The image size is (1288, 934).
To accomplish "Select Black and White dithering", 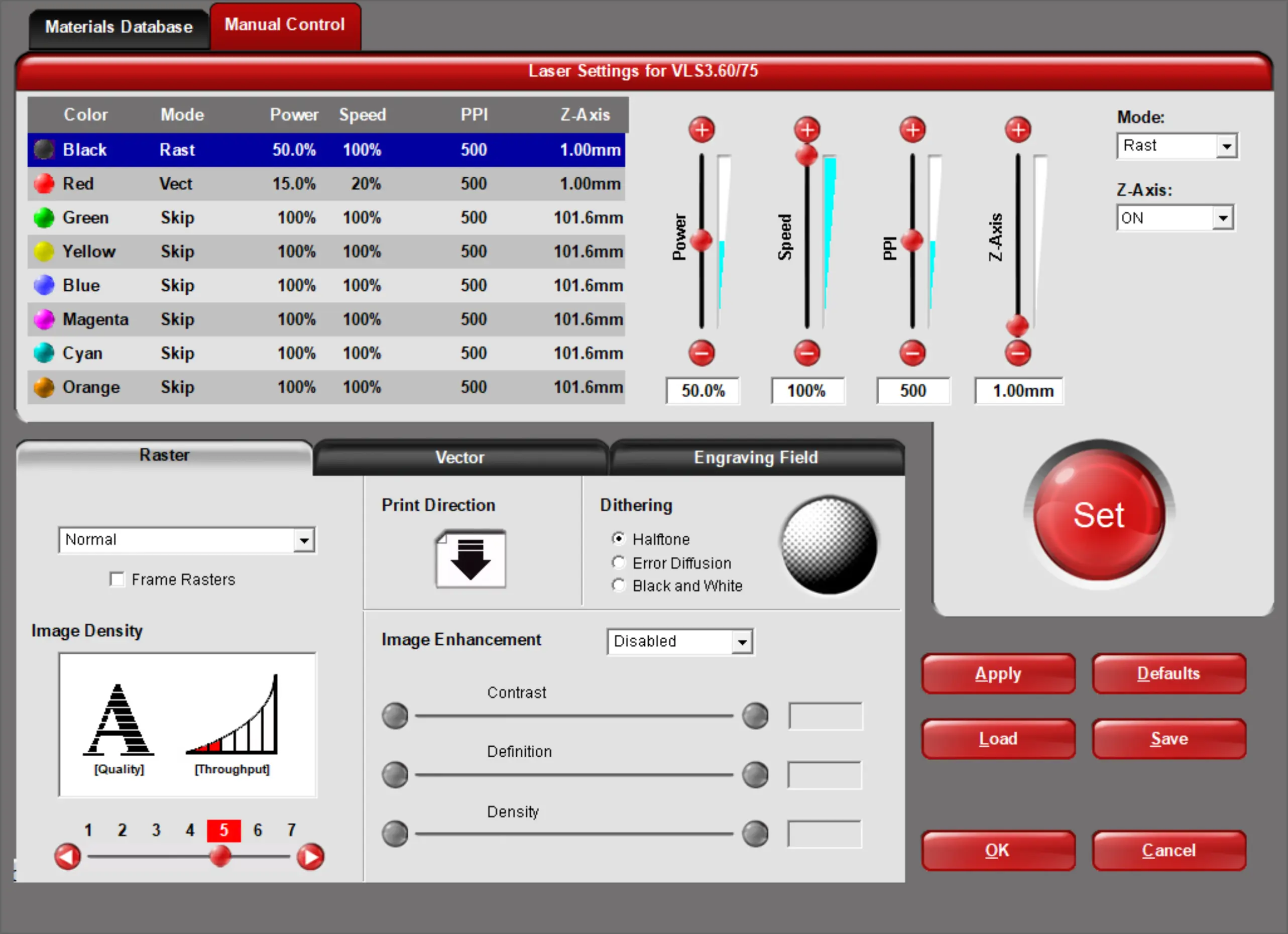I will click(x=619, y=585).
